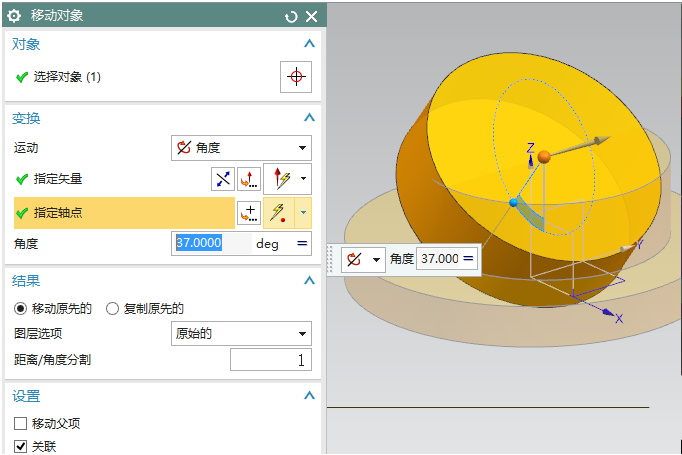Click the orange sphere handle in viewport

point(544,157)
